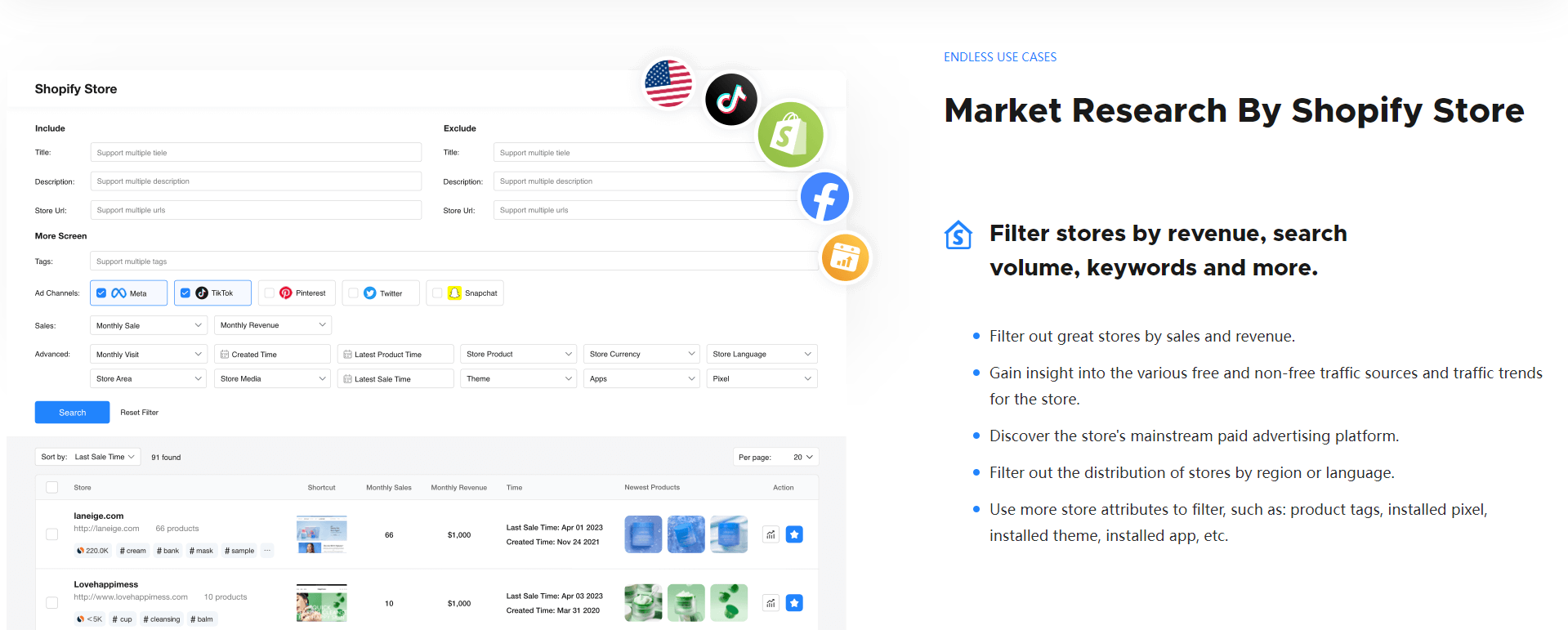Click the Monthly Revenue column header

(x=459, y=488)
